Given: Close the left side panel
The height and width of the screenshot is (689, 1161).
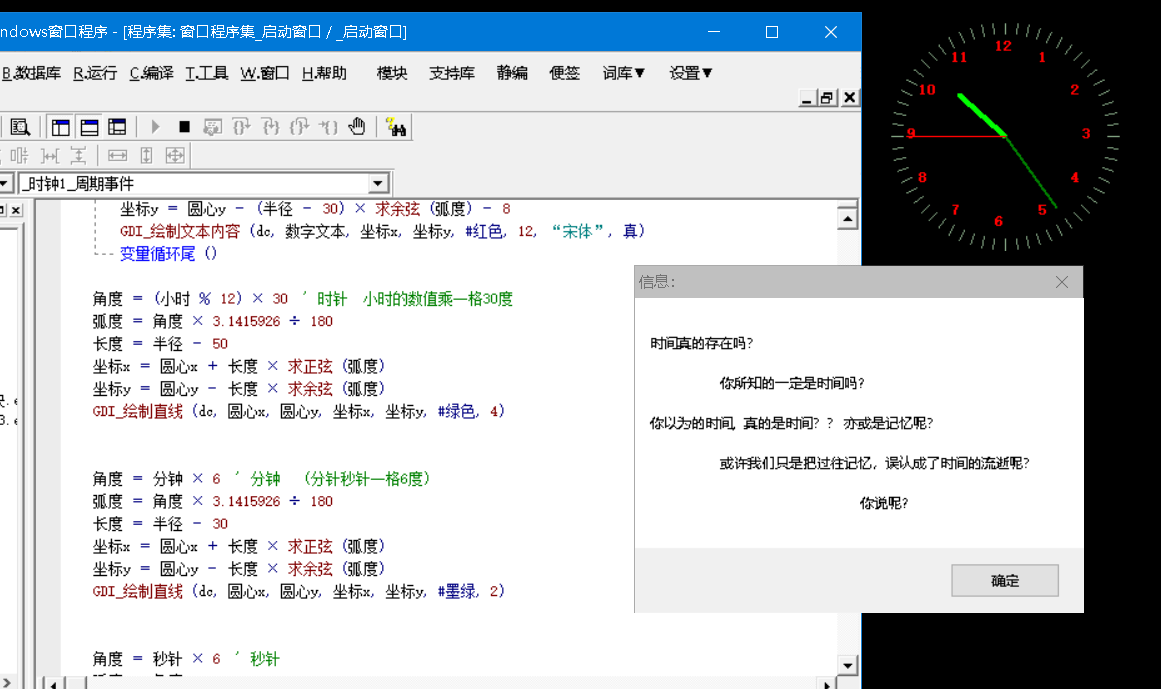Looking at the screenshot, I should [16, 210].
